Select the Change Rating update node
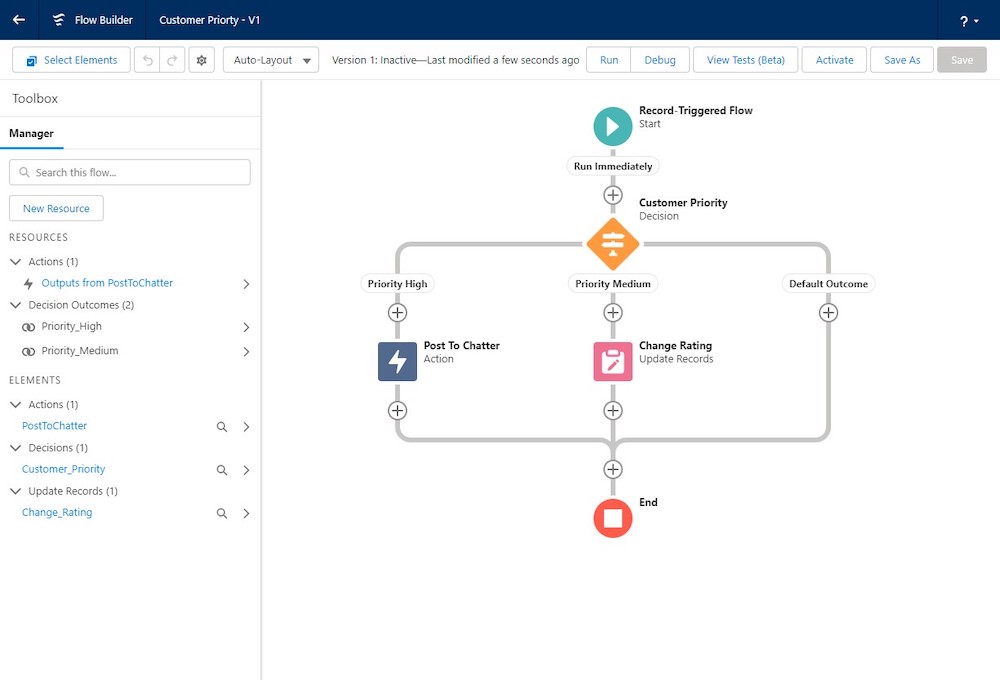The width and height of the screenshot is (1000, 680). click(613, 362)
